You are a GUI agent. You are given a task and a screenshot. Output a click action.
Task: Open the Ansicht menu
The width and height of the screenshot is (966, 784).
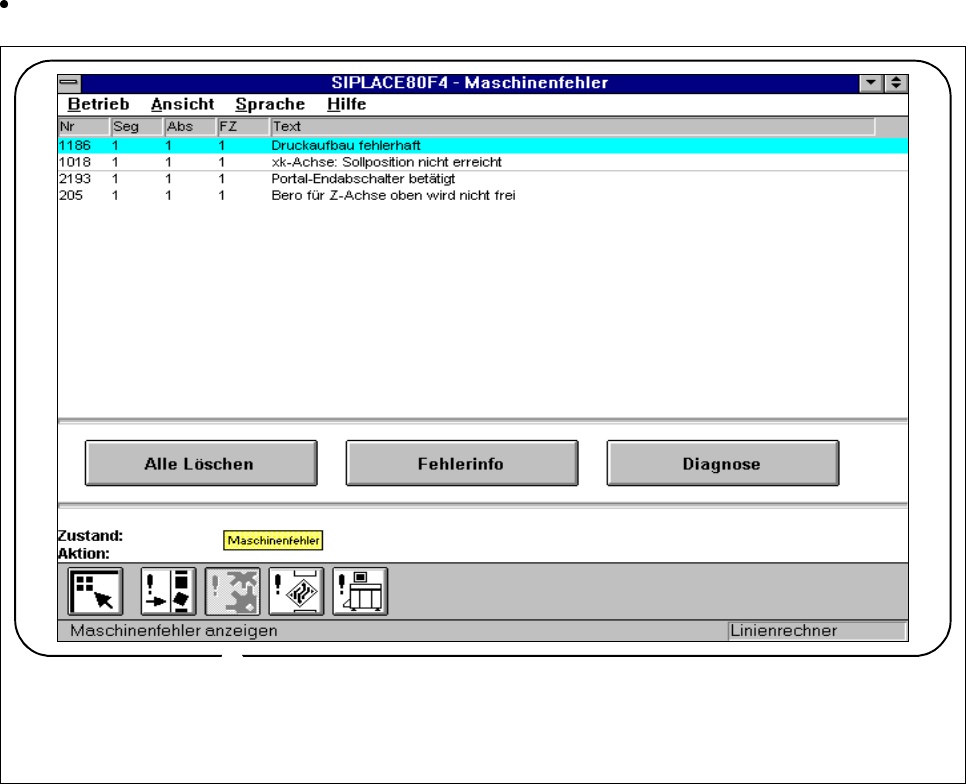click(x=182, y=104)
